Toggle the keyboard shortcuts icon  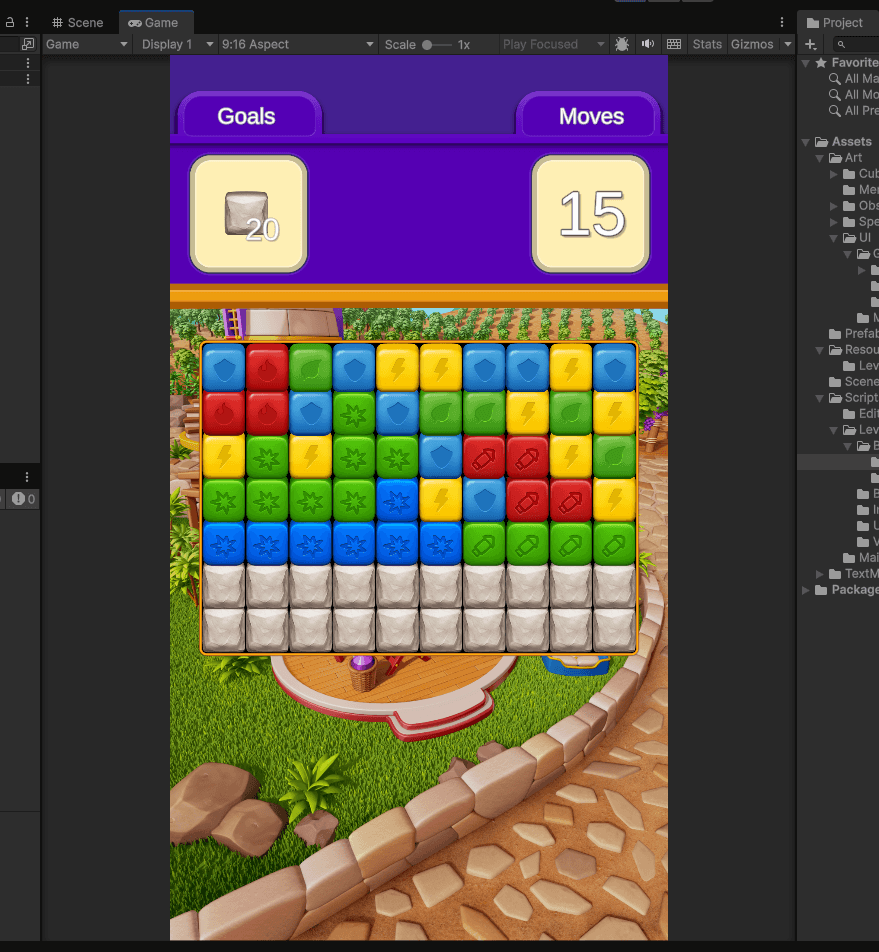point(674,44)
